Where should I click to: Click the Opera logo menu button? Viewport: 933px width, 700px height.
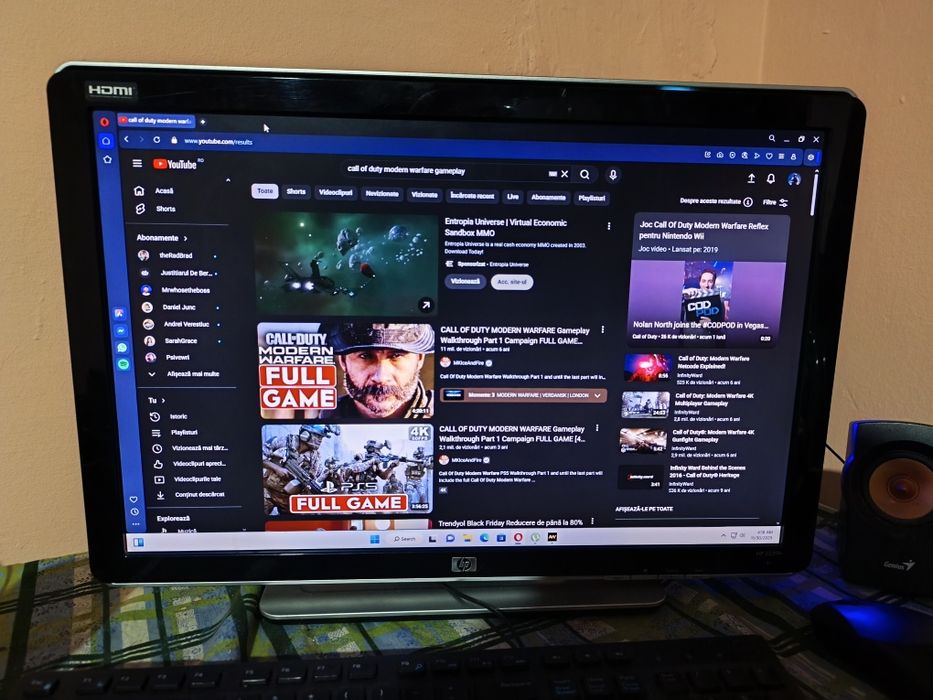[x=105, y=122]
